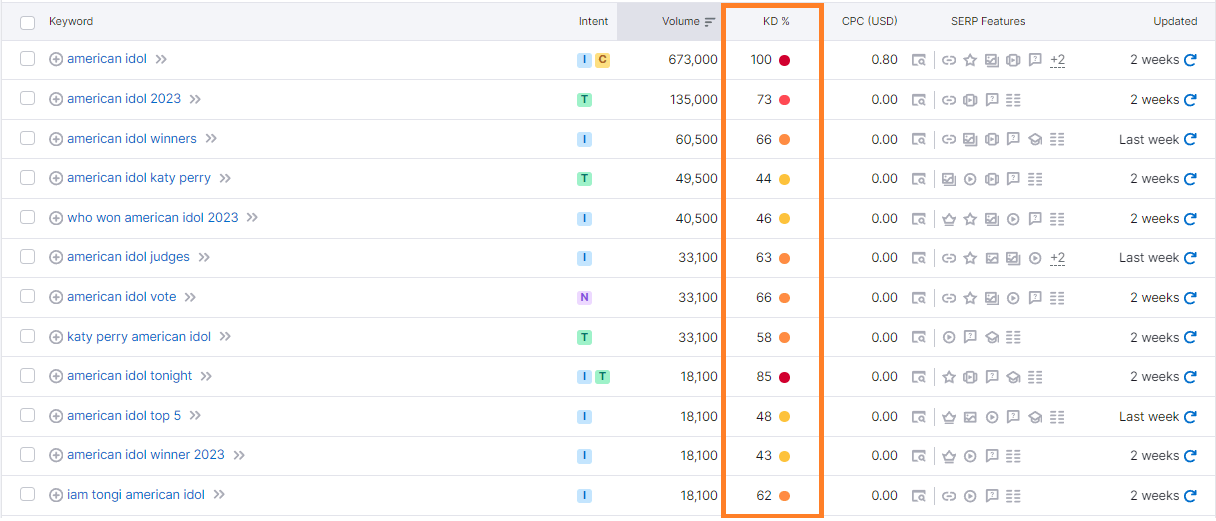View SERP icon for american idol katy perry
The height and width of the screenshot is (521, 1216).
[918, 179]
